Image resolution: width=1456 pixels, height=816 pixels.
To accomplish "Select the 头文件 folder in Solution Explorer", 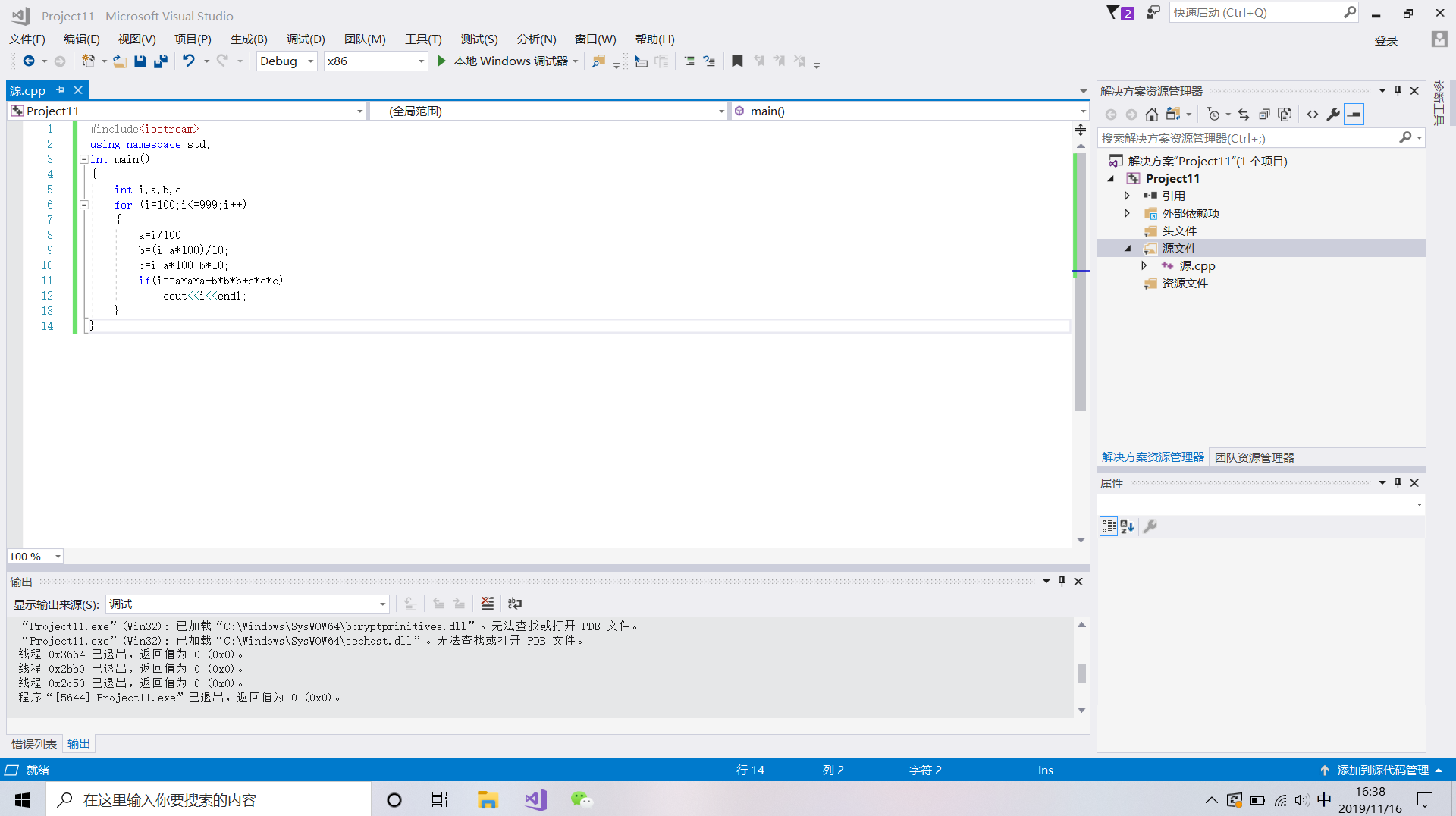I will point(1179,231).
